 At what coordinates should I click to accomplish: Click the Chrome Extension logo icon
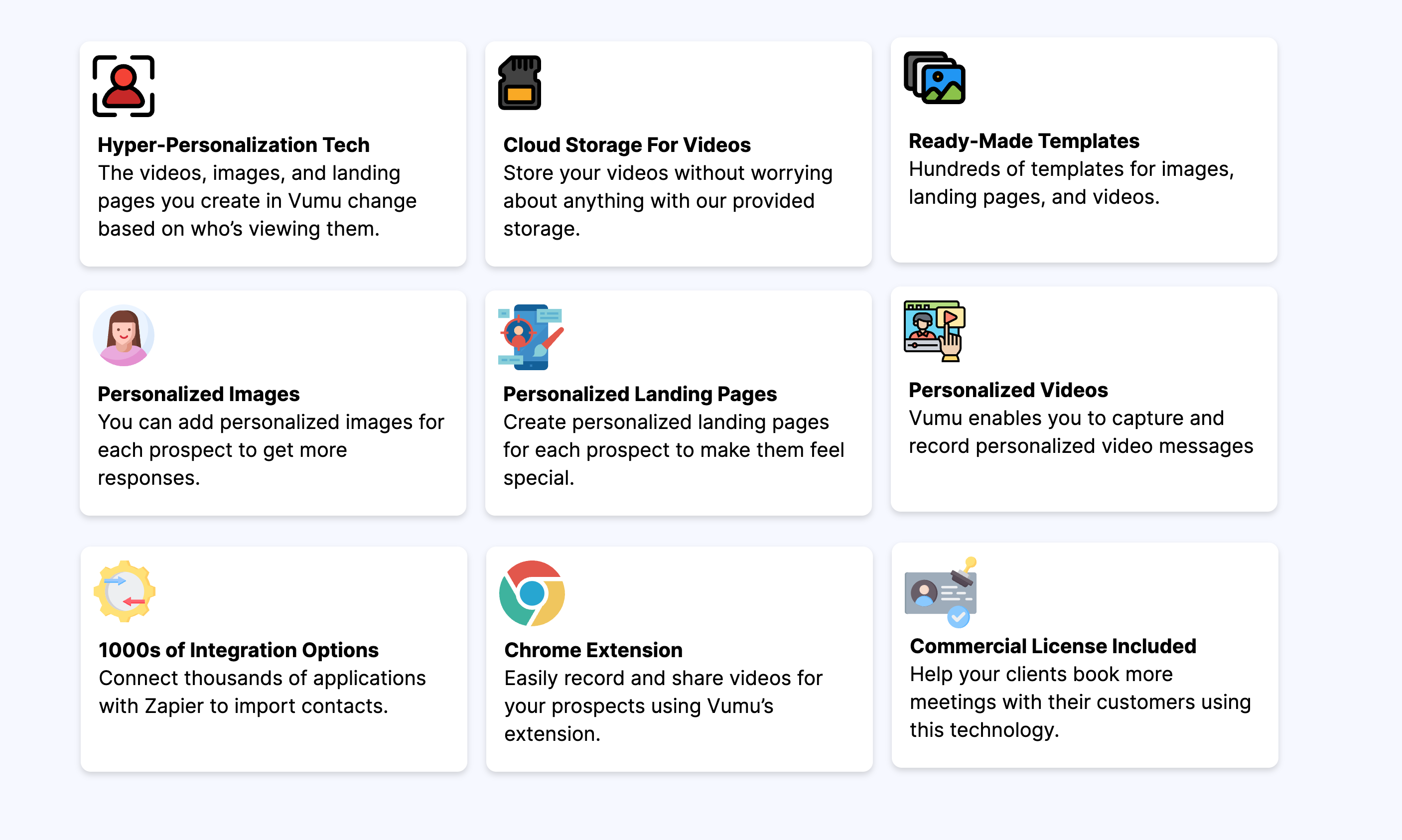pyautogui.click(x=532, y=593)
